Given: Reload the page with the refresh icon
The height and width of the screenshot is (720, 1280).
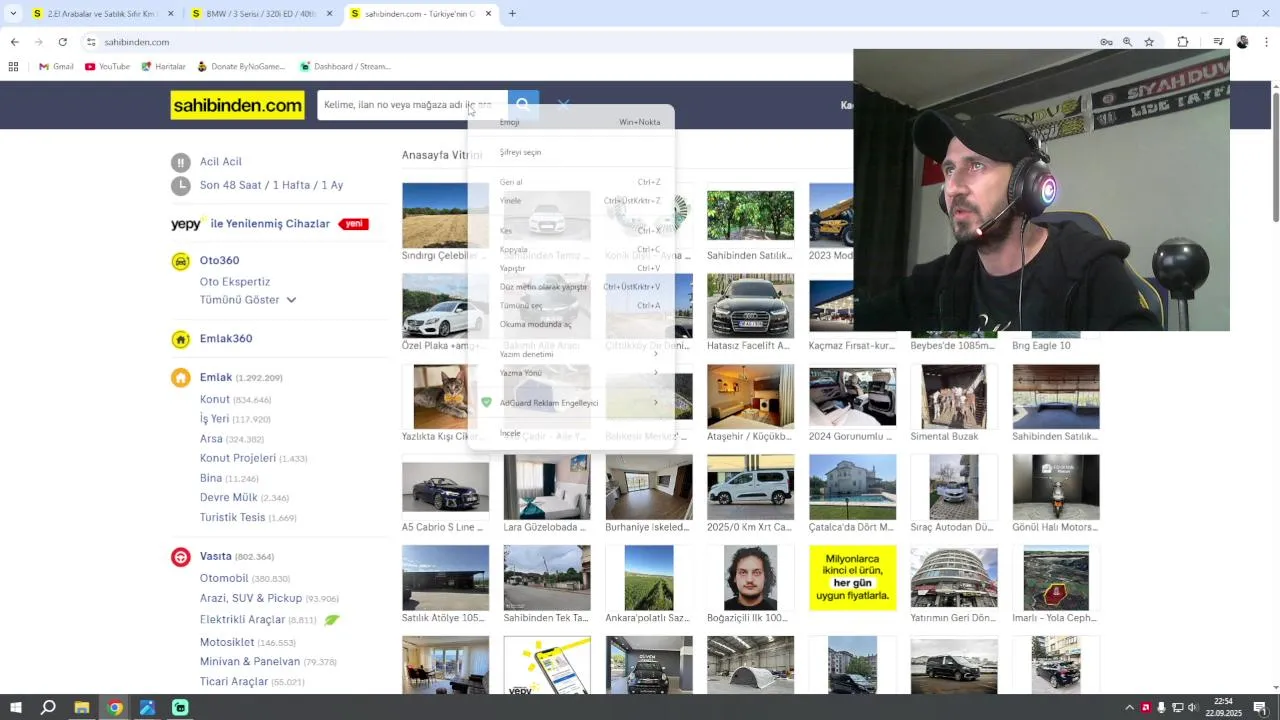Looking at the screenshot, I should [62, 42].
